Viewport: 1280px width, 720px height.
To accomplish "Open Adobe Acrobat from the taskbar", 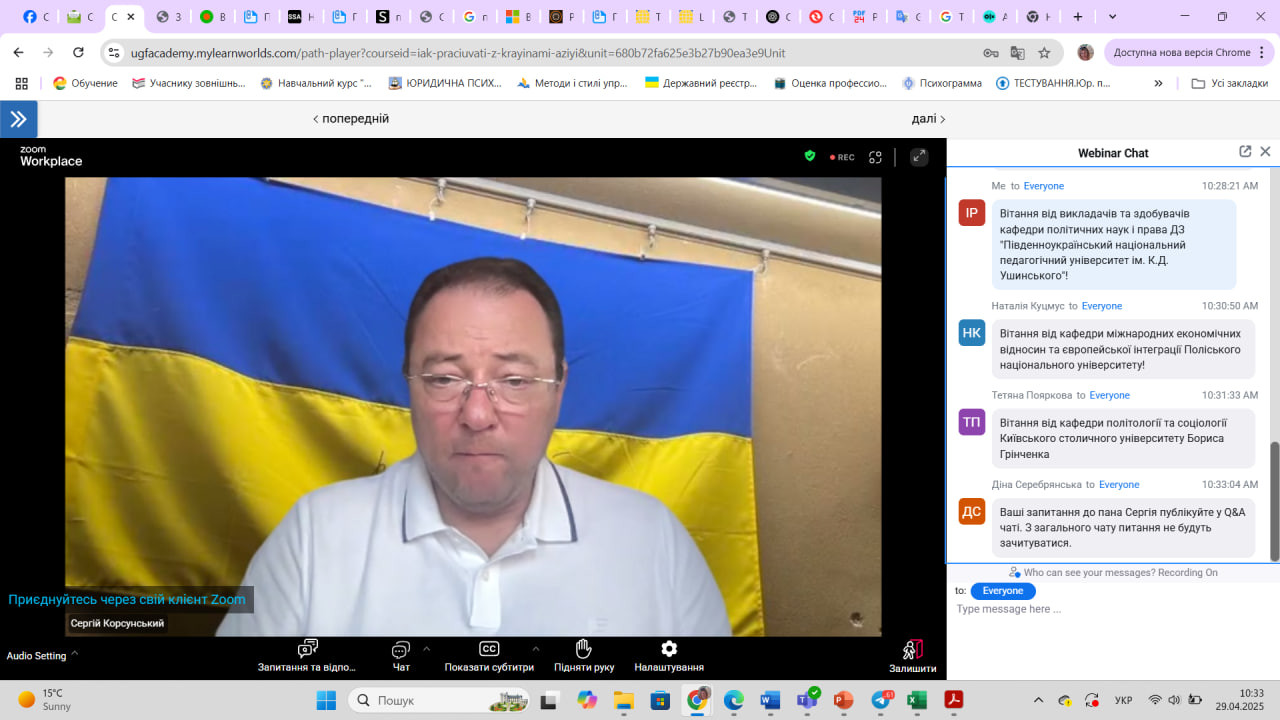I will point(954,700).
